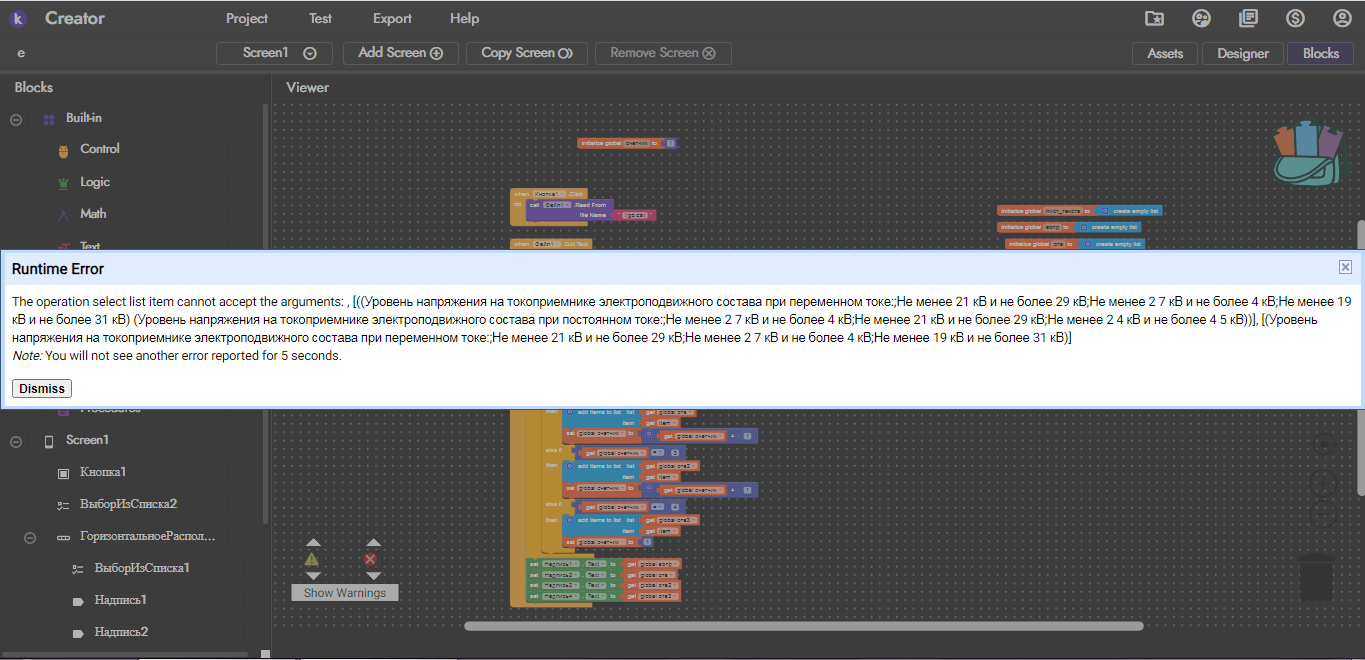This screenshot has height=660, width=1365.
Task: Click the yellow warning triangle indicator
Action: [x=312, y=559]
